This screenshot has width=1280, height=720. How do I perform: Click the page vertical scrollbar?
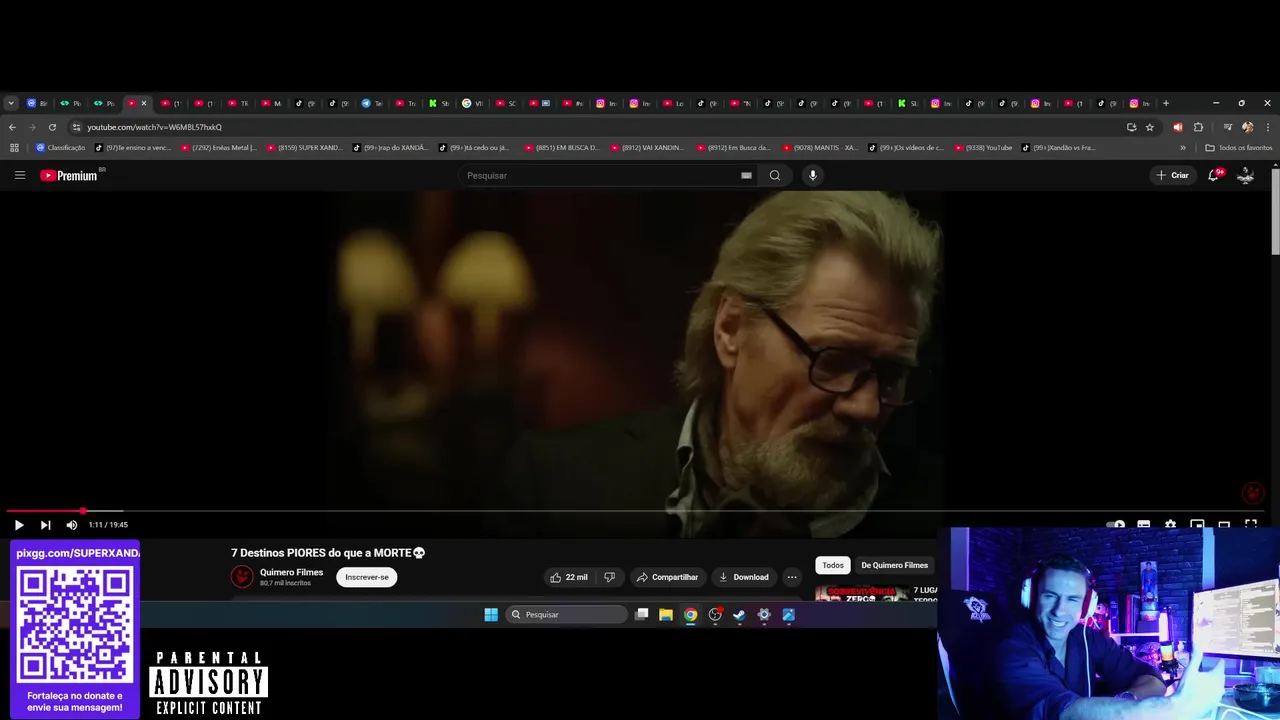(x=1276, y=210)
